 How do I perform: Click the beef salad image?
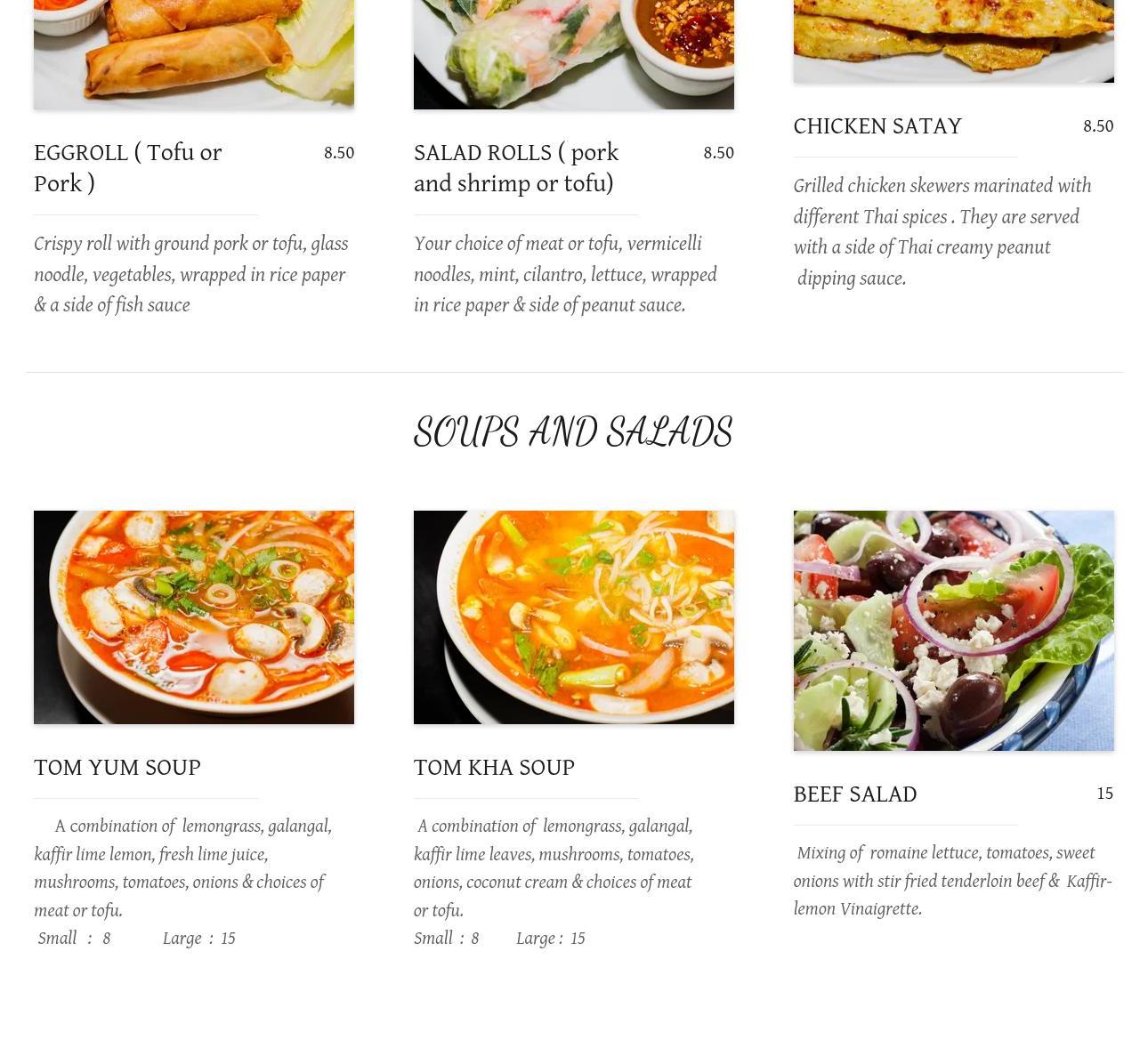[x=954, y=631]
